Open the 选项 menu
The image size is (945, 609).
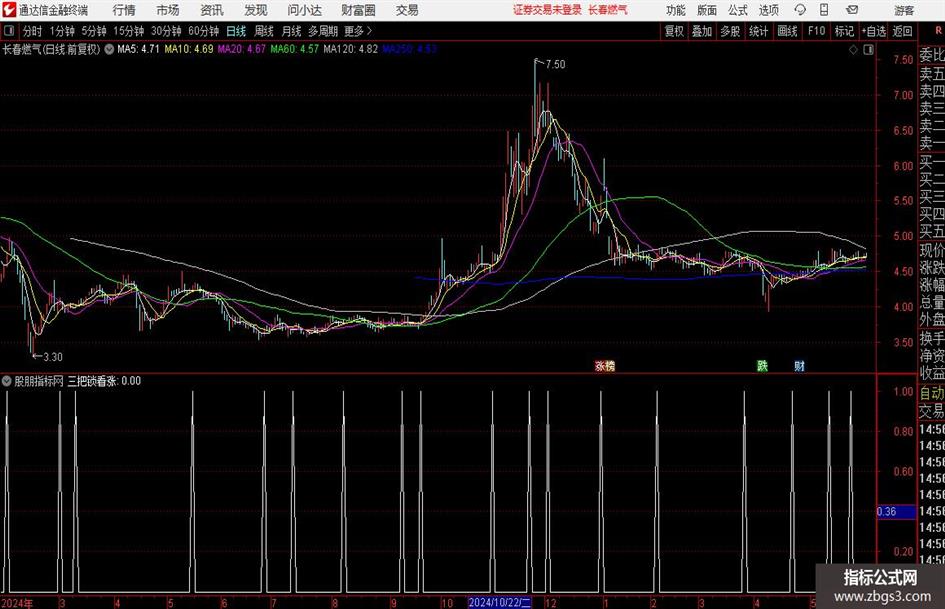[x=768, y=10]
